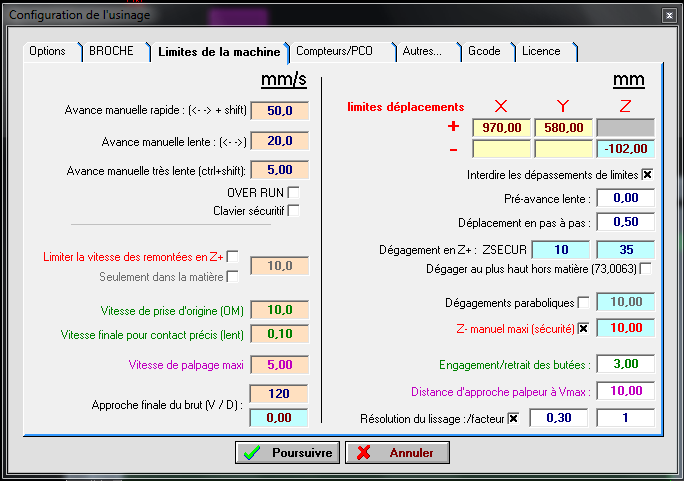
Task: Open the BROCHE tab
Action: 111,51
